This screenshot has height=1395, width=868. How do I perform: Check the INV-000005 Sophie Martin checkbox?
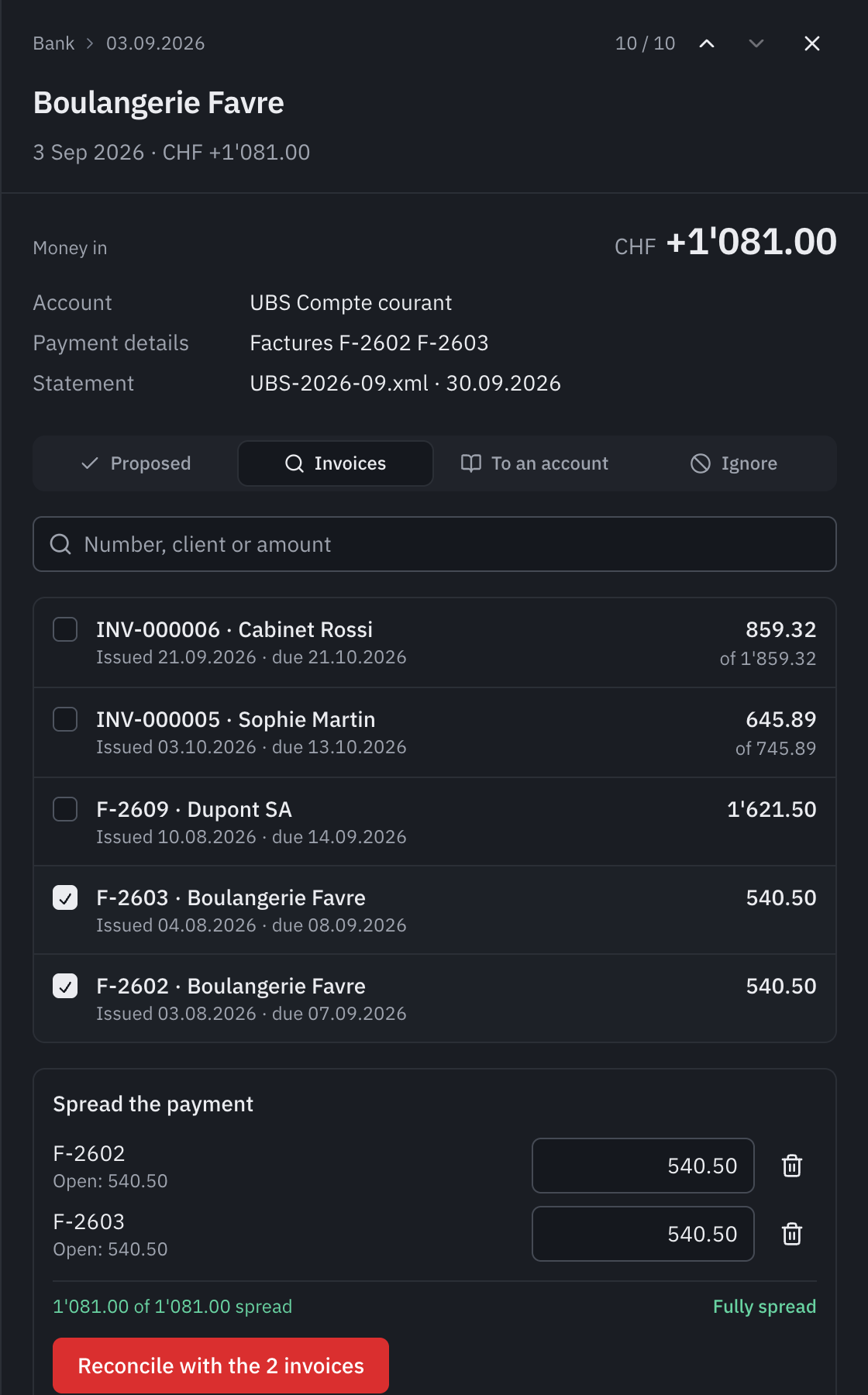coord(65,719)
